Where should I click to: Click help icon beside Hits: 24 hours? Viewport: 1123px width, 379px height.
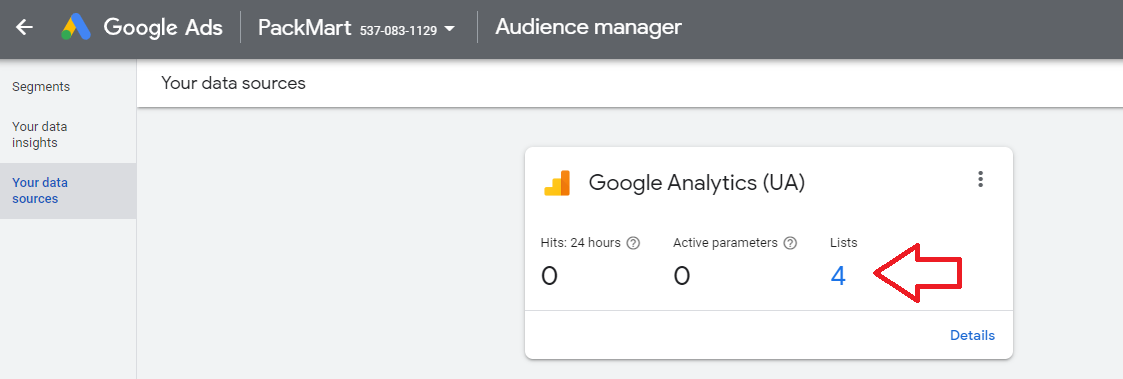(x=633, y=243)
